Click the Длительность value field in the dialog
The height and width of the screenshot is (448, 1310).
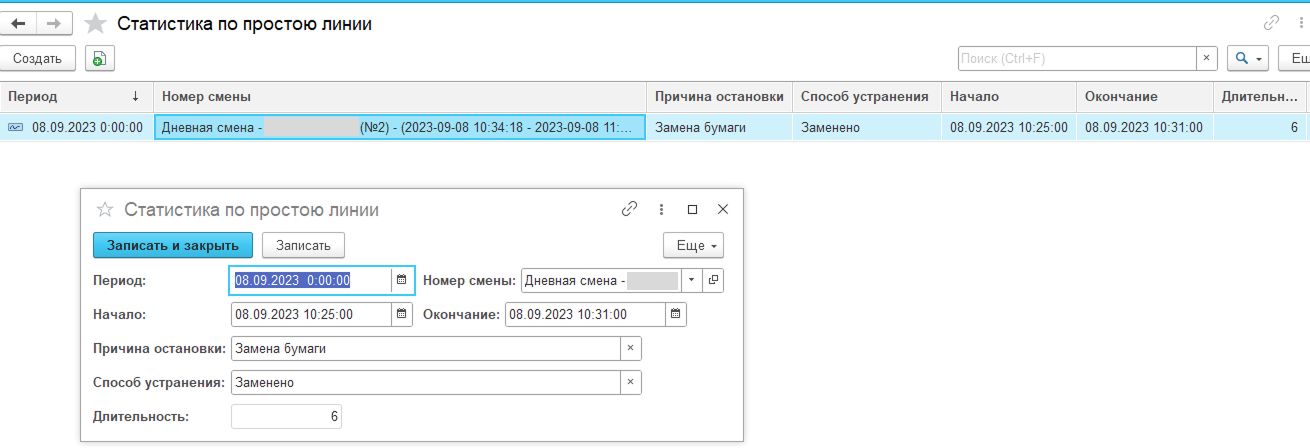pyautogui.click(x=286, y=417)
